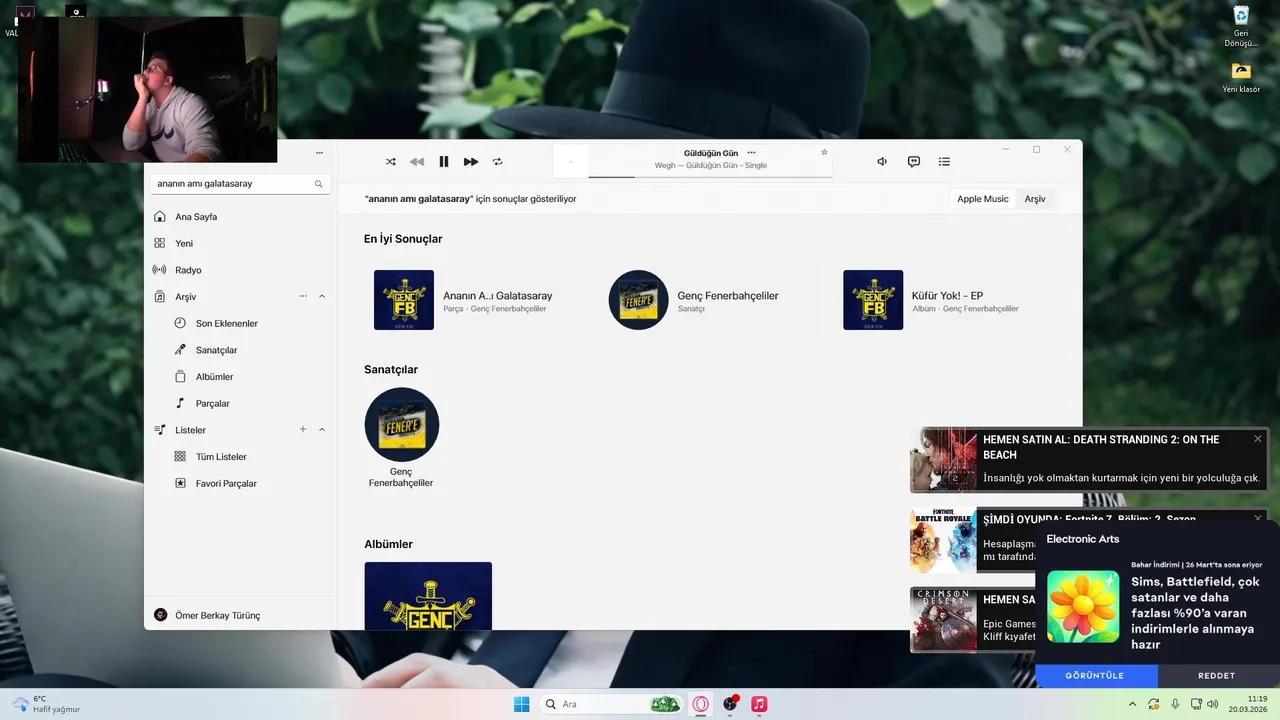Open the Up Next queue list
1280x720 pixels.
944,161
